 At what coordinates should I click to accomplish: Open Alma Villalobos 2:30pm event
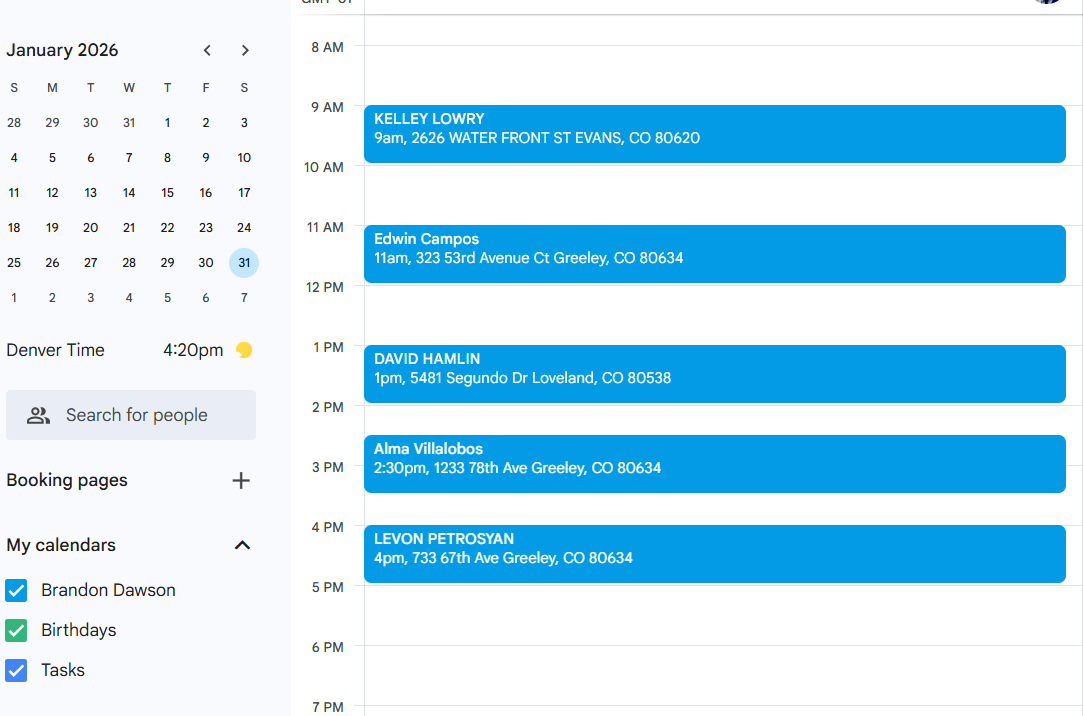(x=714, y=463)
